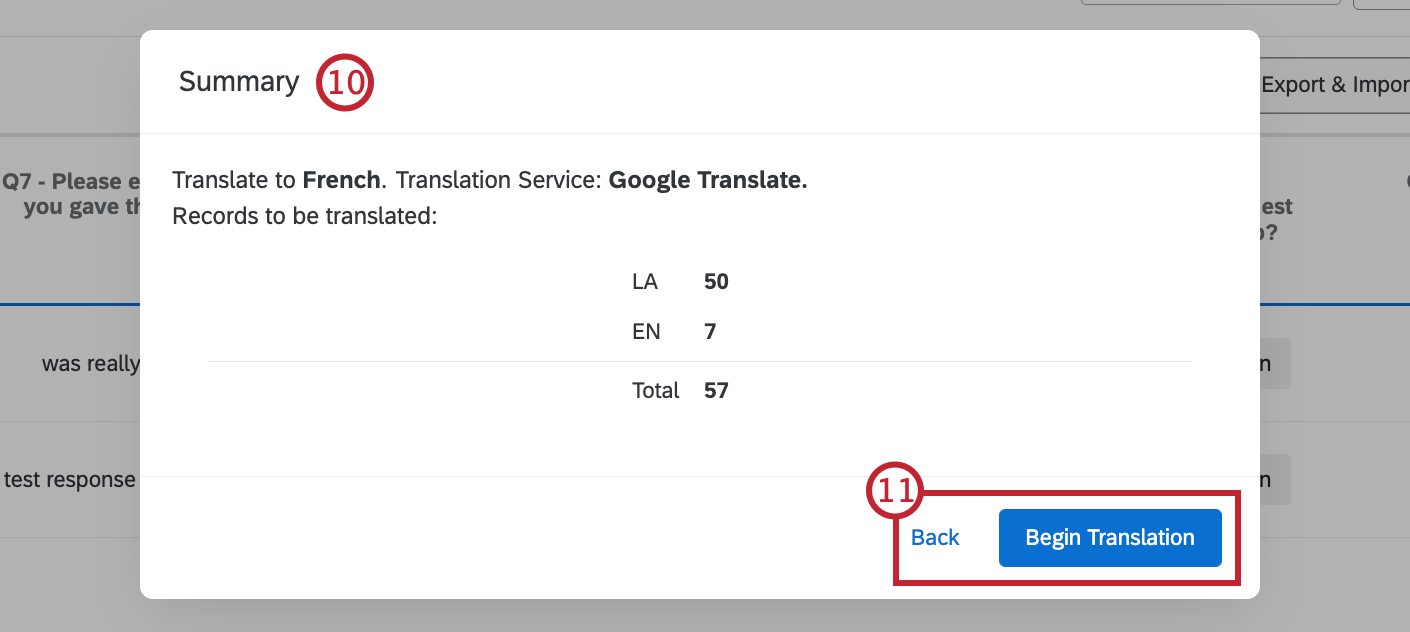
Task: Click the red numbered callout 11
Action: pos(893,490)
